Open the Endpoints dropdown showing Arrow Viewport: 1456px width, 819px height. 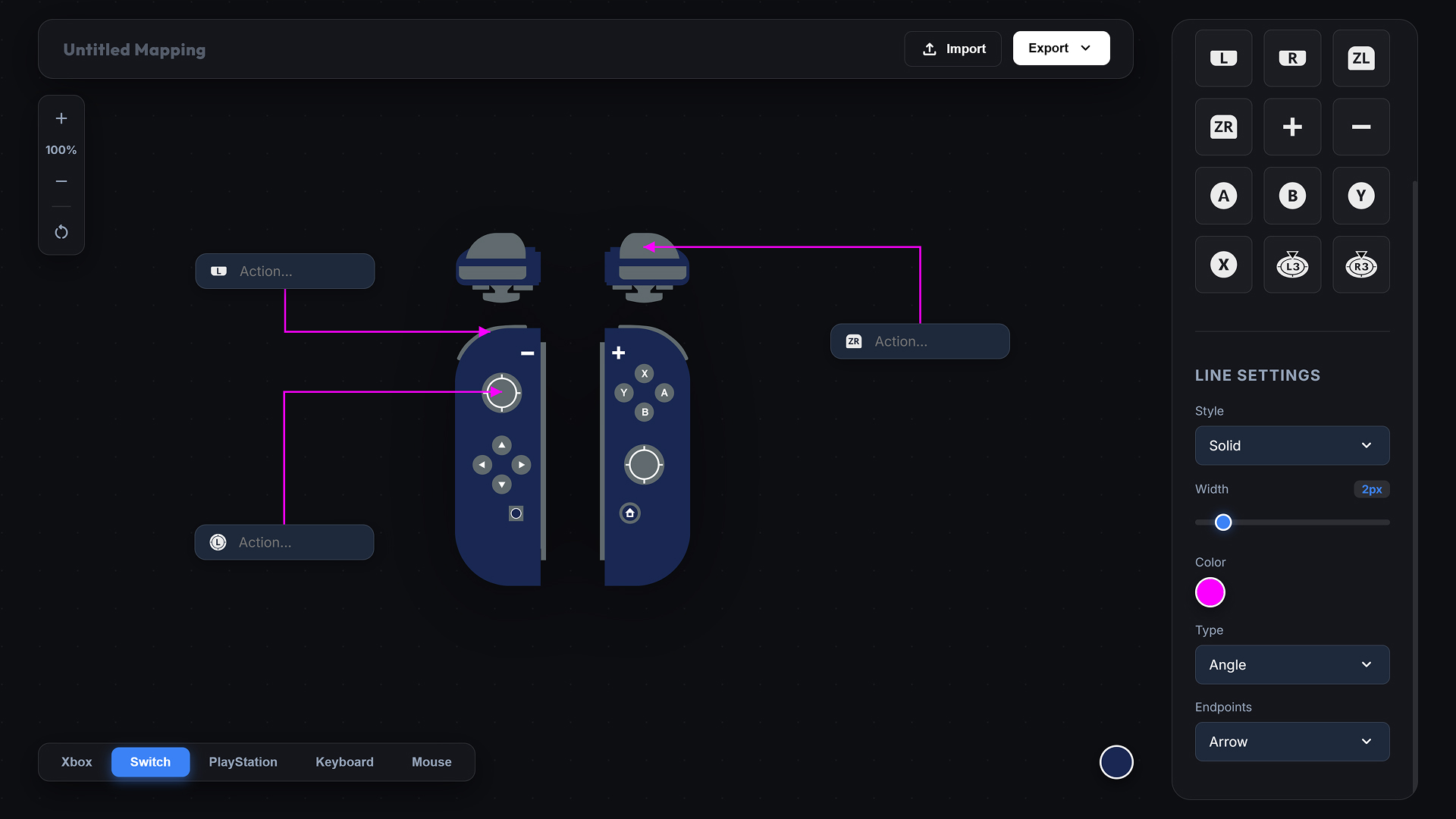pos(1291,742)
